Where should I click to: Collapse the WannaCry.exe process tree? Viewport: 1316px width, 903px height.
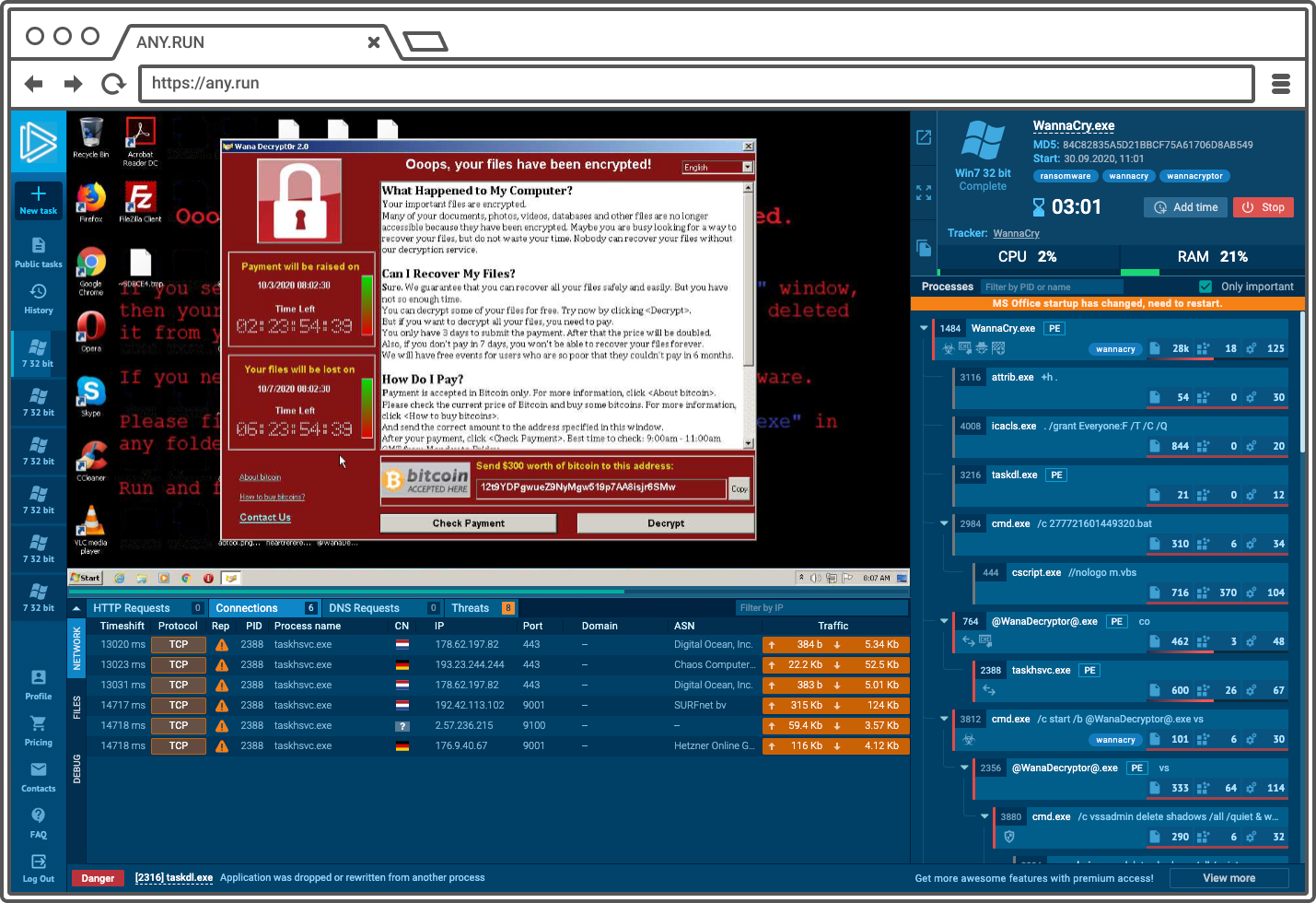[x=924, y=328]
